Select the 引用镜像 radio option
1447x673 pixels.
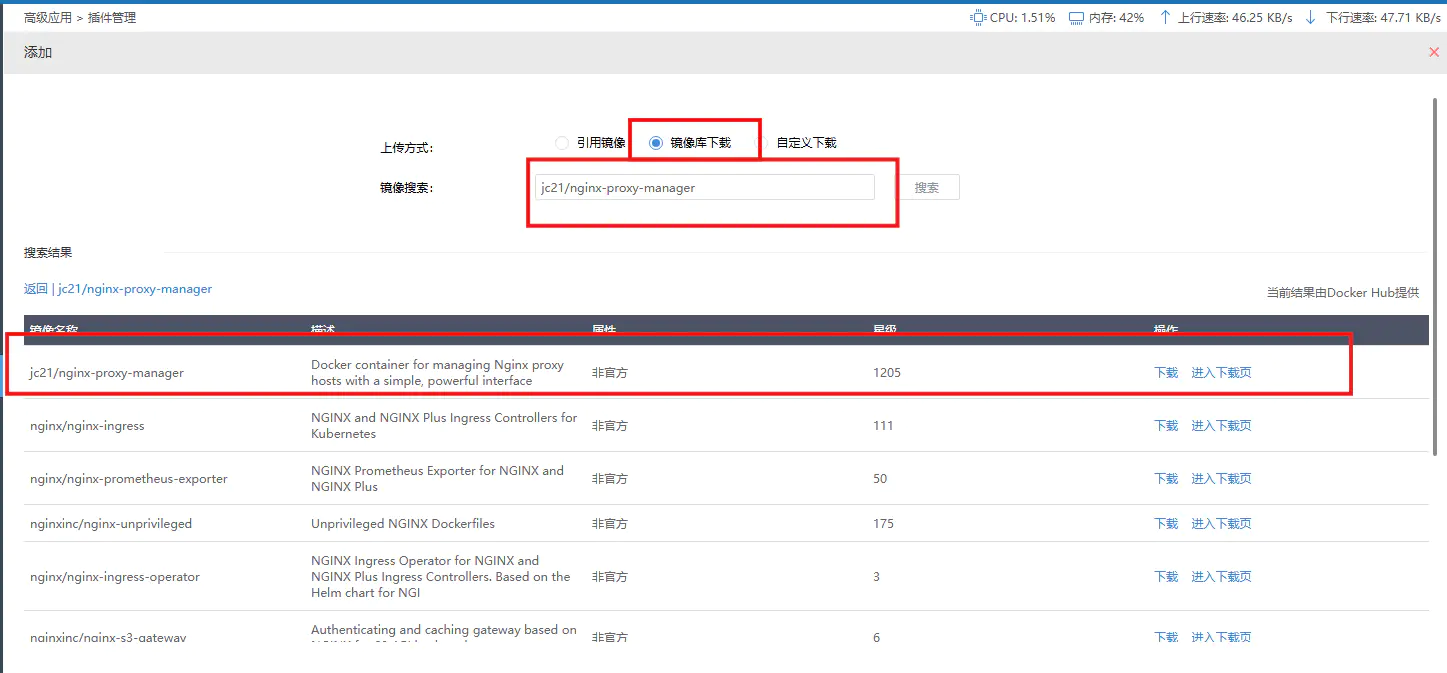tap(562, 143)
